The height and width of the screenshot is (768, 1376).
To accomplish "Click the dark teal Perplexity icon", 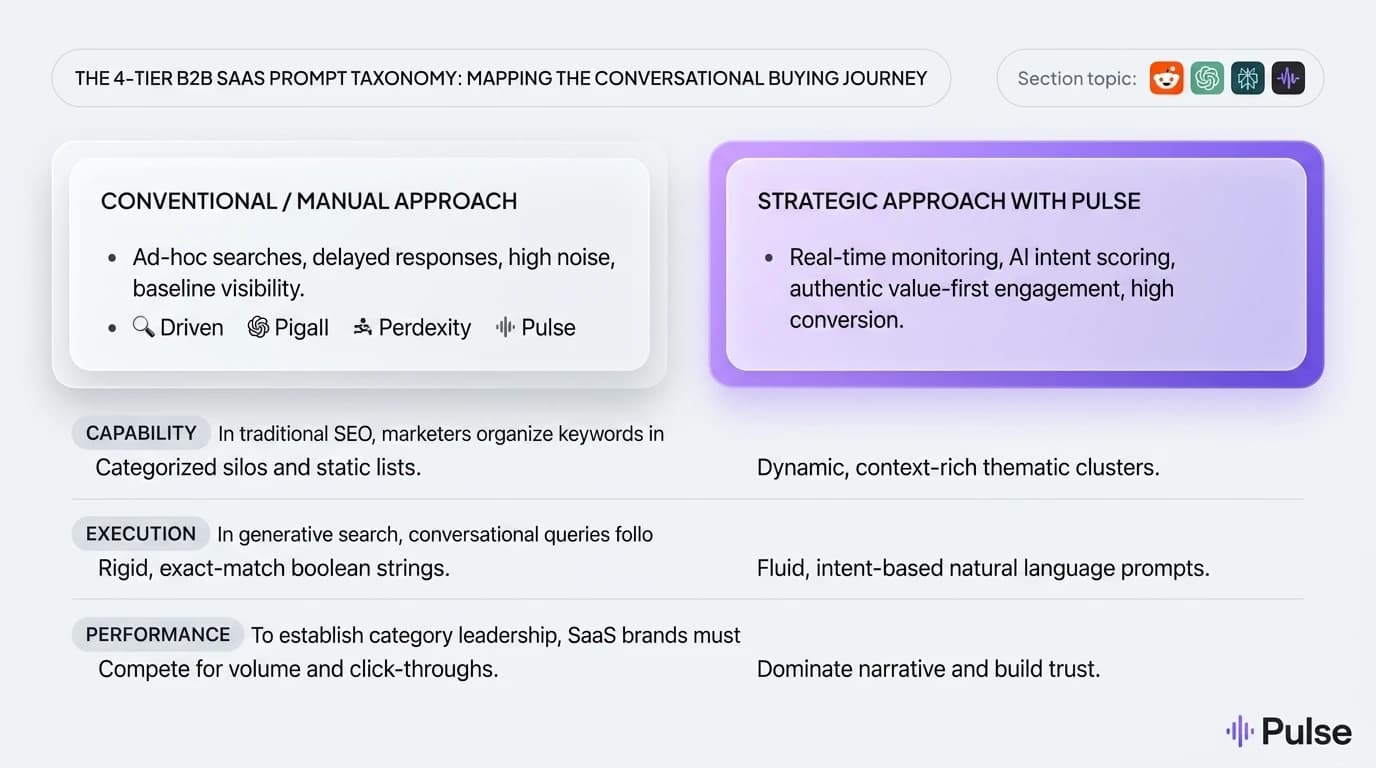I will tap(1247, 78).
